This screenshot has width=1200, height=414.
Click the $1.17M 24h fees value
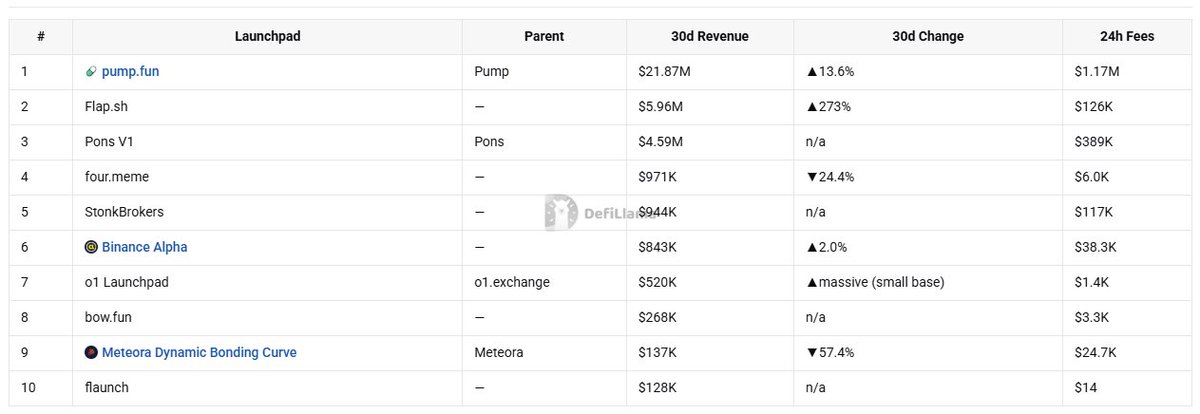pyautogui.click(x=1097, y=72)
